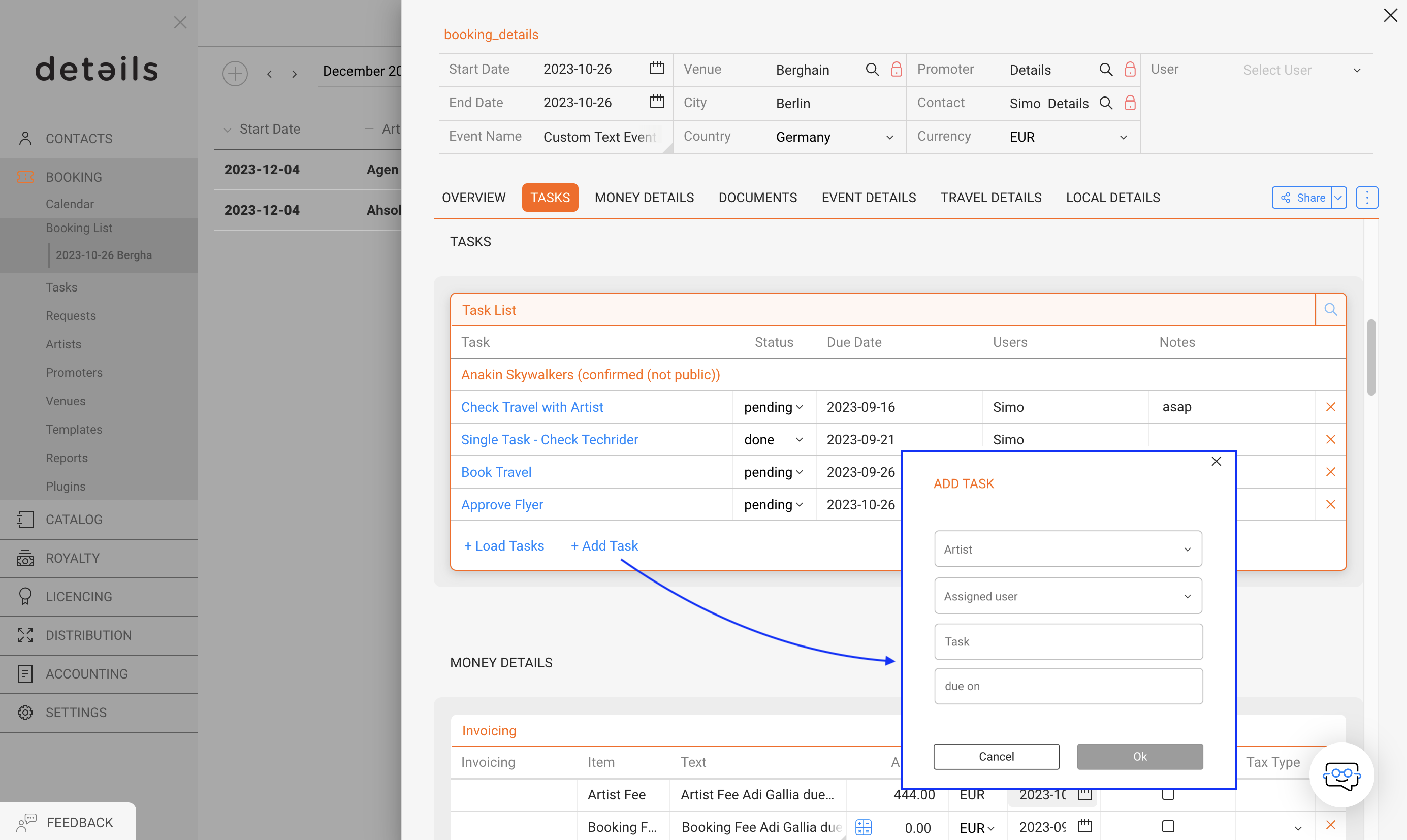Viewport: 1407px width, 840px height.
Task: Tick the checkbox in the Artist Fee row
Action: click(1168, 795)
